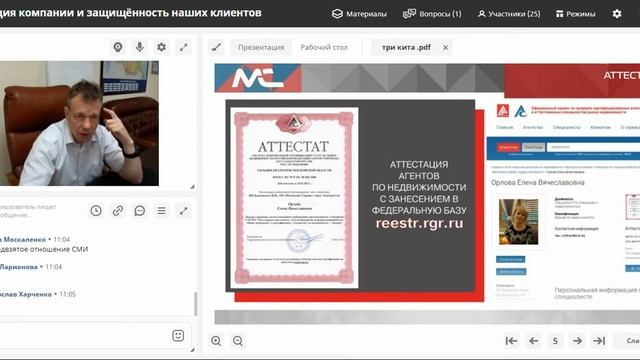The height and width of the screenshot is (360, 640).
Task: Switch to the Презентация tab
Action: coord(261,47)
